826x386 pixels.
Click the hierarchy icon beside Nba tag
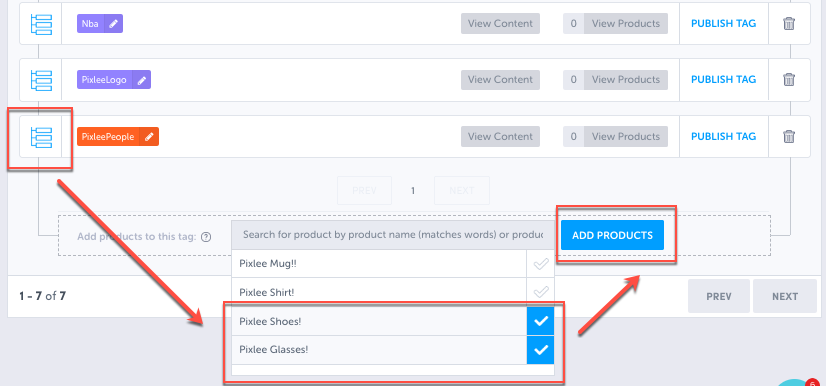click(41, 24)
